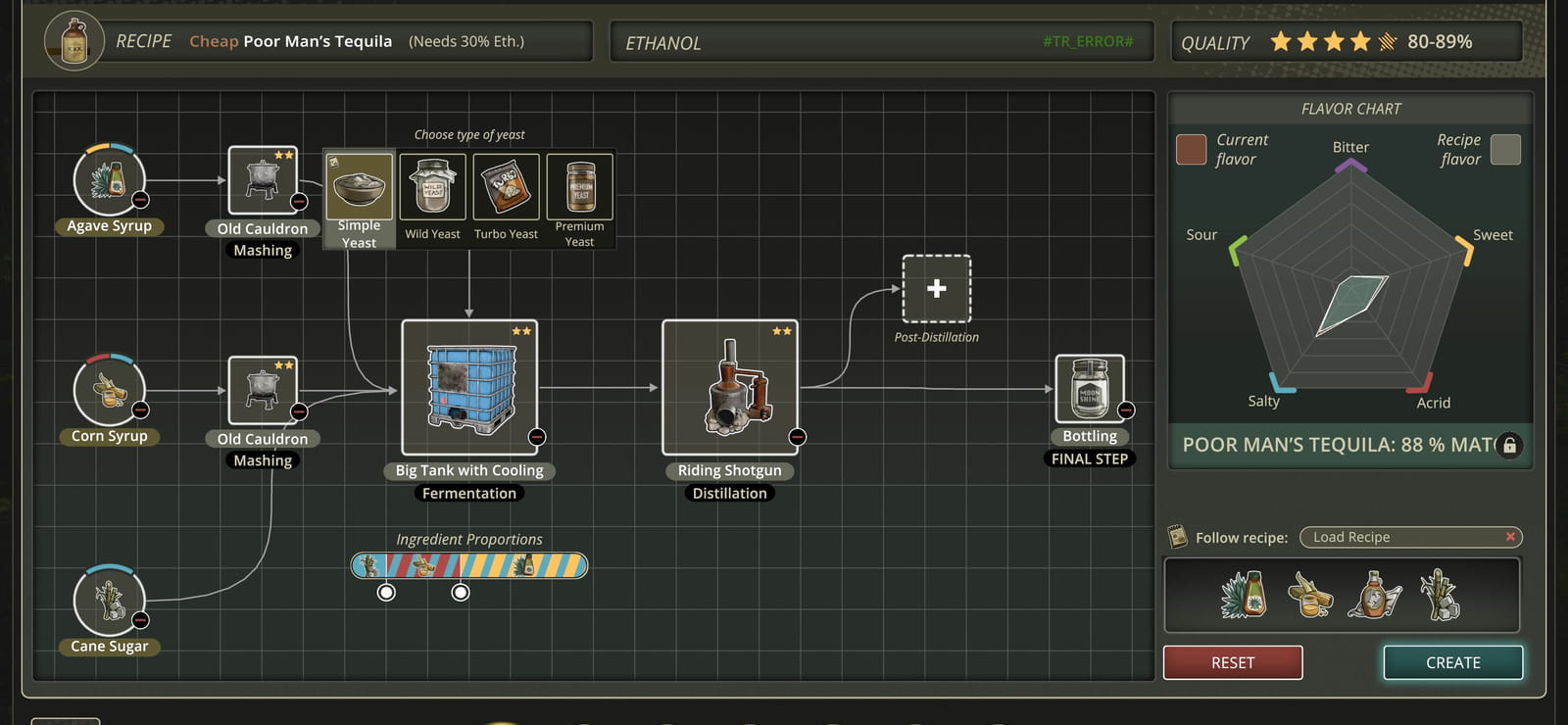Choose Wild Yeast type
This screenshot has width=1568, height=725.
pyautogui.click(x=432, y=198)
